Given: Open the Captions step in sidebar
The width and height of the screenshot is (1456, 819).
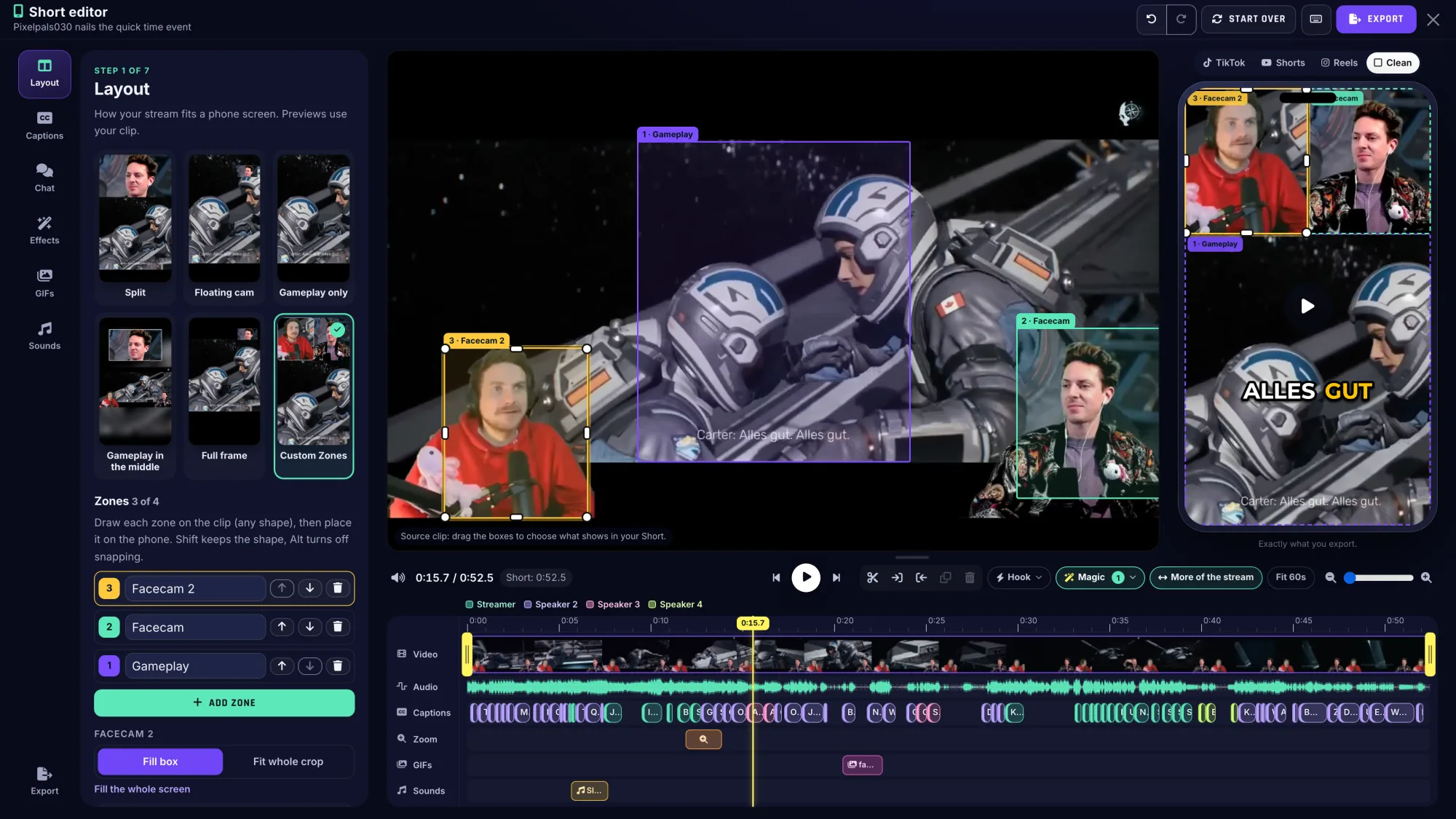Looking at the screenshot, I should point(44,126).
